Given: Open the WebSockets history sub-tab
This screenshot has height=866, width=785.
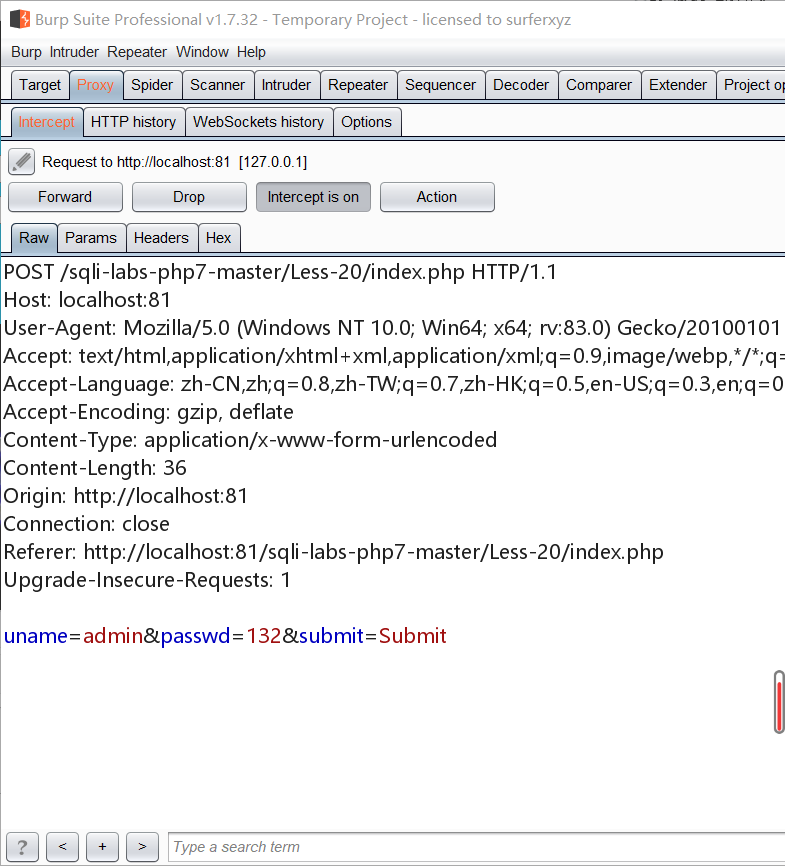Looking at the screenshot, I should [259, 122].
